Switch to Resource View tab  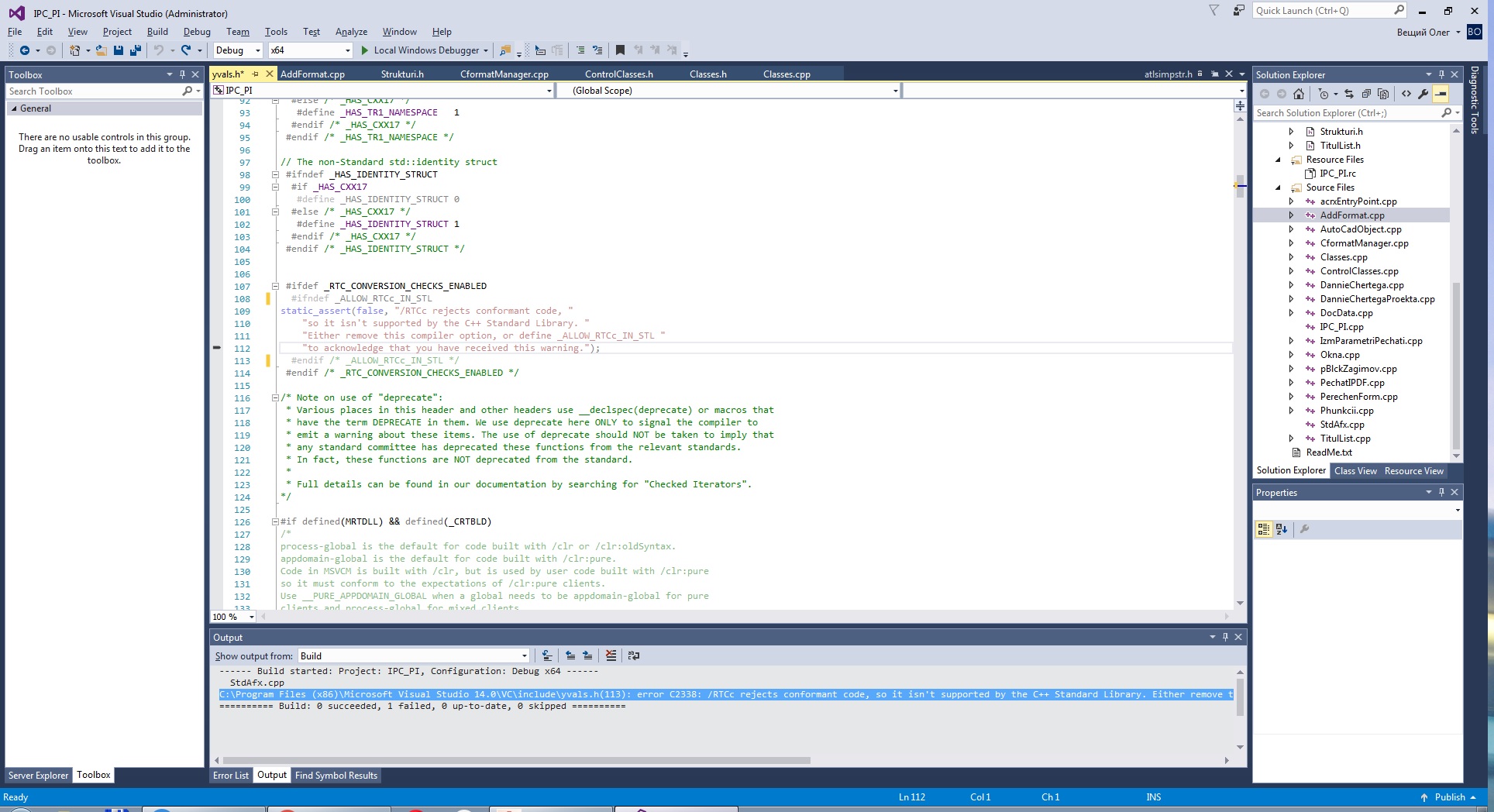1414,471
